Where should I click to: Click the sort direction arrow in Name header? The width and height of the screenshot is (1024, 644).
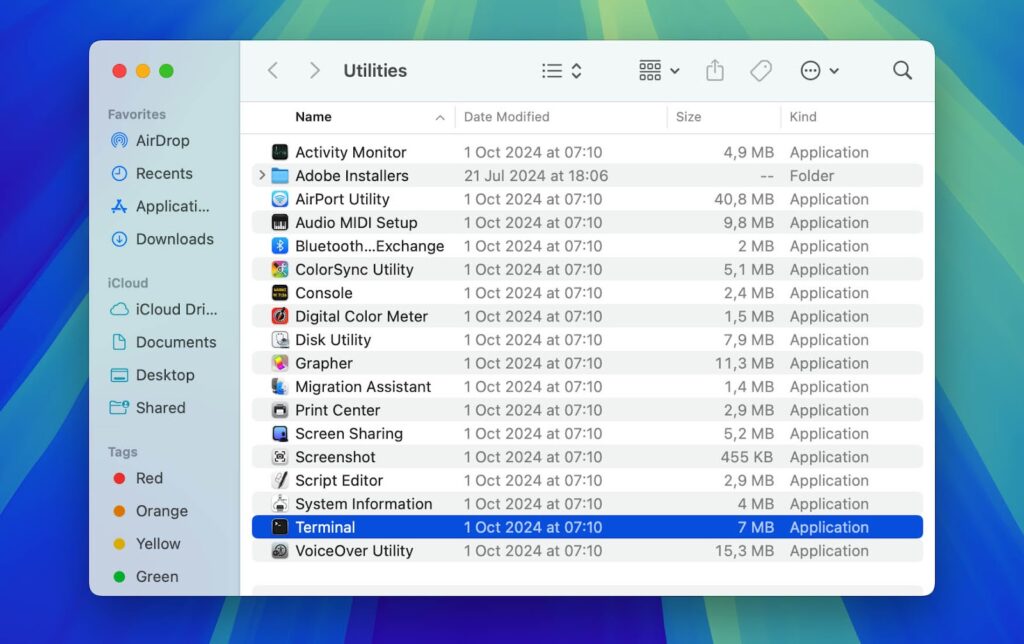pos(440,118)
